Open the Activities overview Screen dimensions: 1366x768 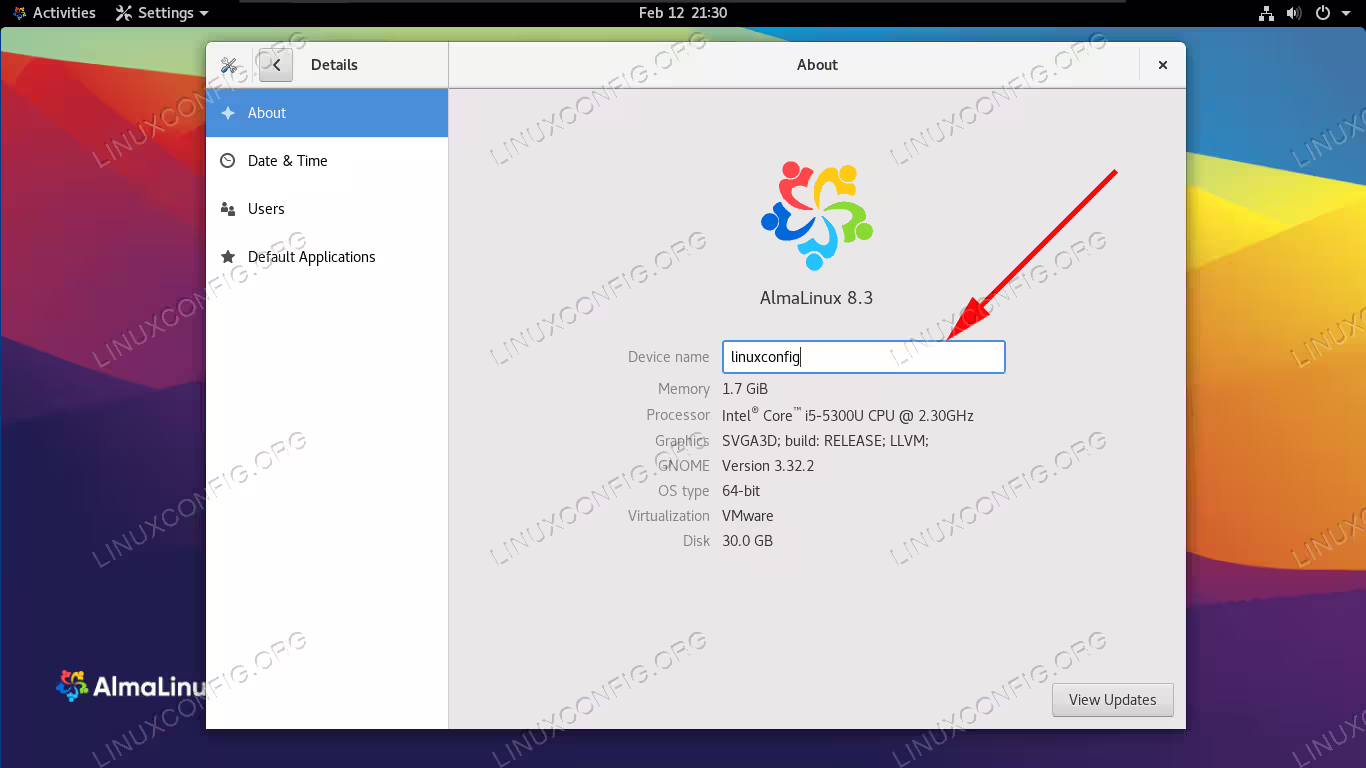point(54,13)
